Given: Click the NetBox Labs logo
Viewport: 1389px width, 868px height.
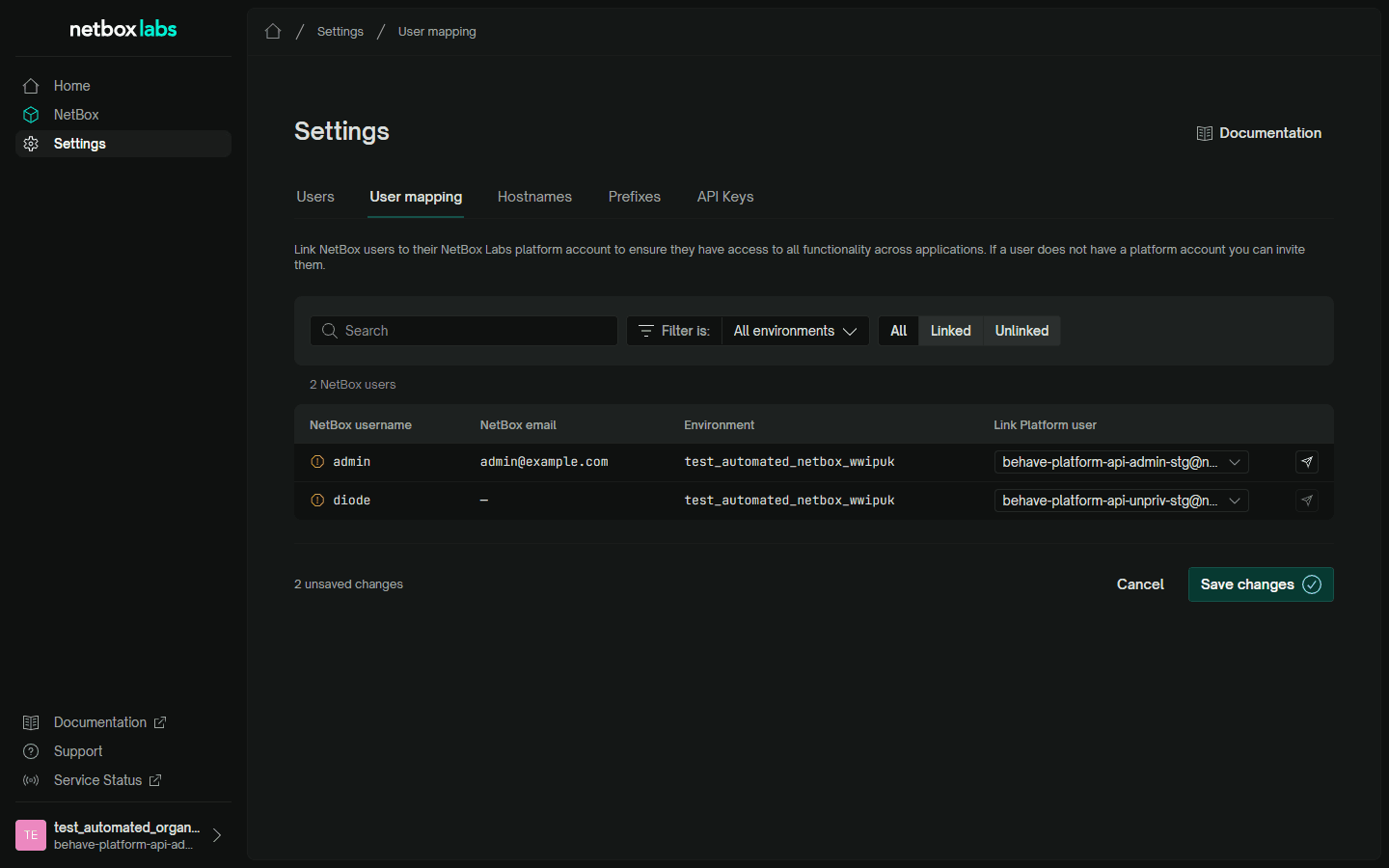Looking at the screenshot, I should click(123, 29).
